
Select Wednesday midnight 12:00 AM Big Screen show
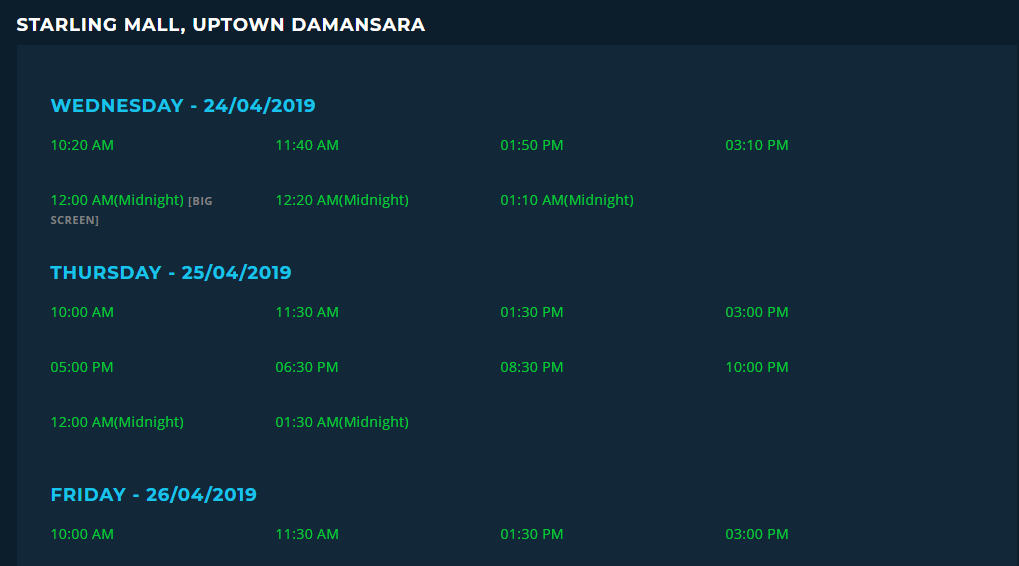[117, 200]
